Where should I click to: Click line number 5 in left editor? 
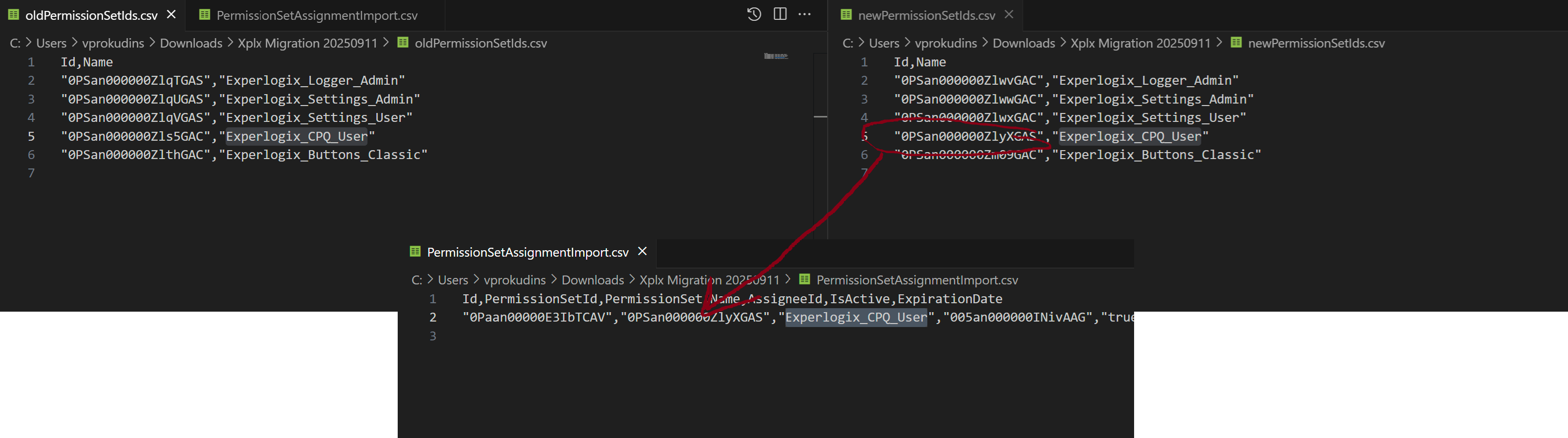(31, 136)
